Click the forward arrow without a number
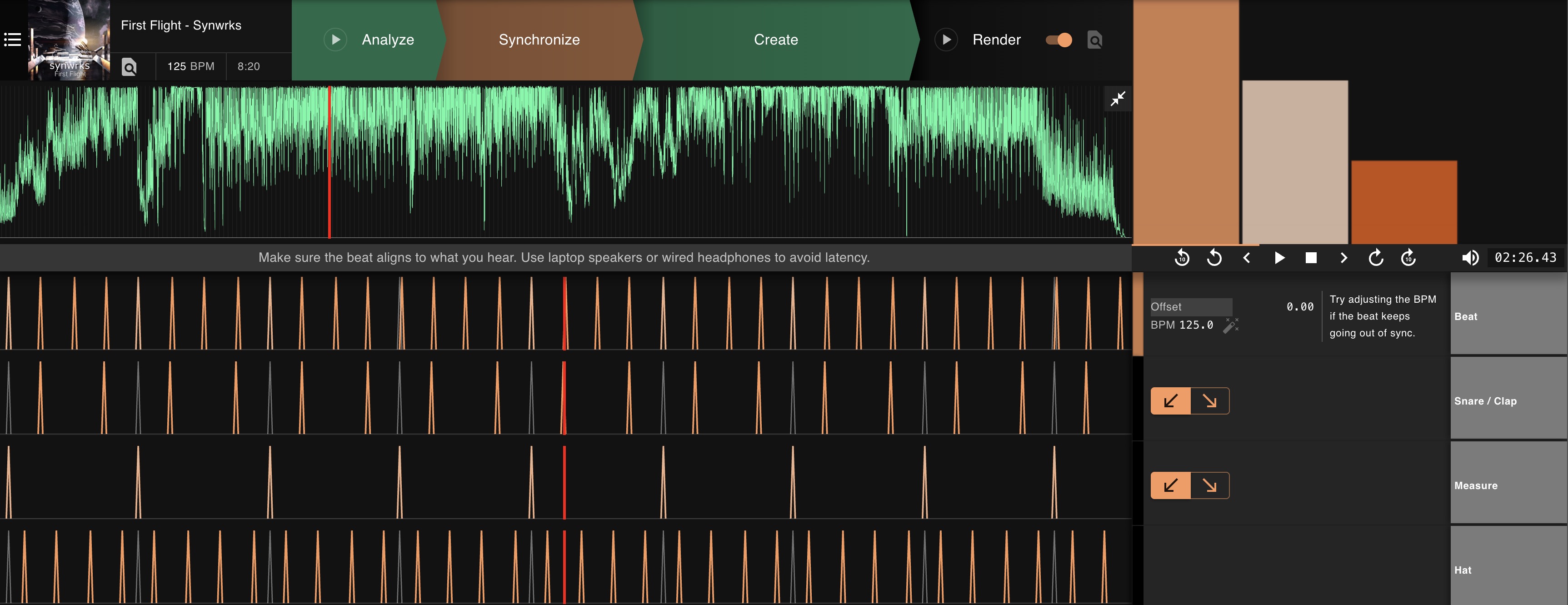 (x=1376, y=257)
